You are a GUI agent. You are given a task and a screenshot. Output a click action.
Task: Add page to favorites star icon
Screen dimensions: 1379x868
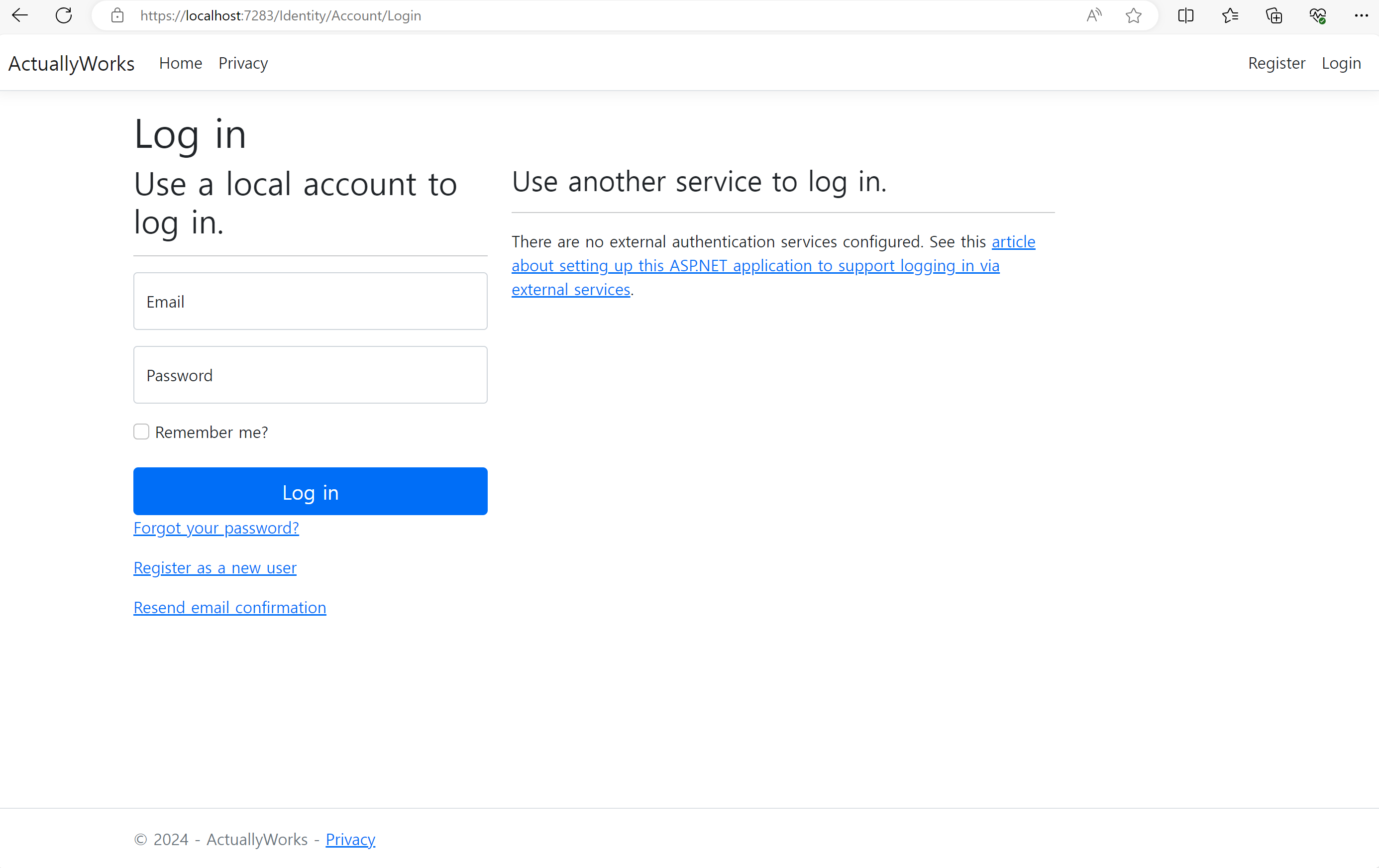[x=1133, y=15]
